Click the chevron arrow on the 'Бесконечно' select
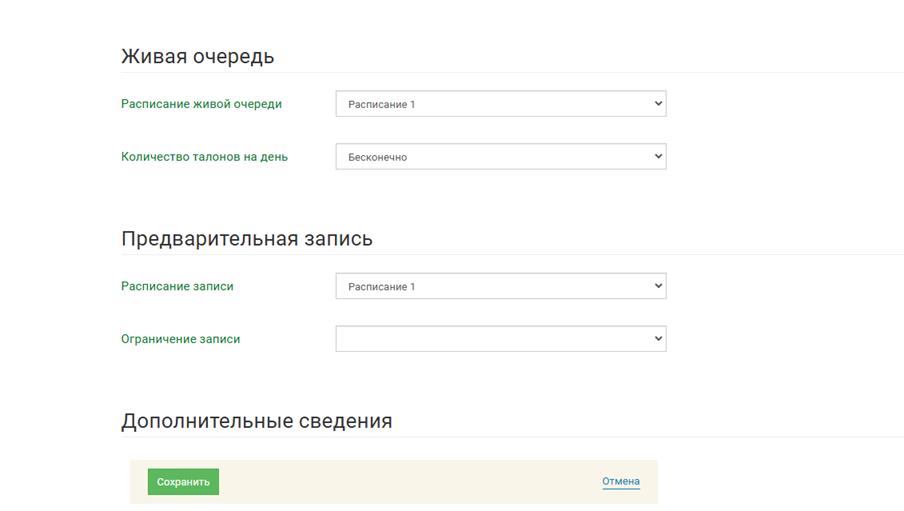Image resolution: width=904 pixels, height=511 pixels. click(x=657, y=157)
